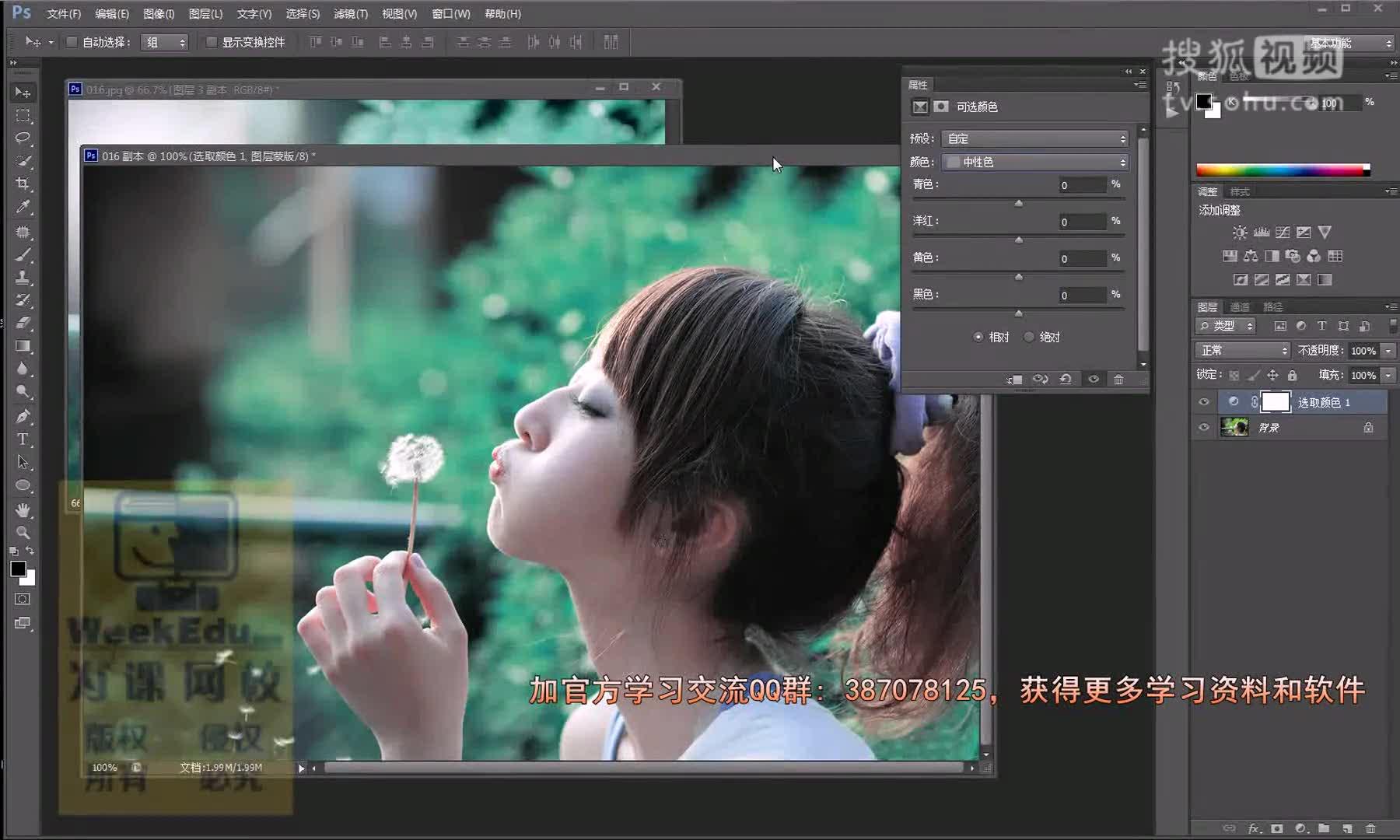The height and width of the screenshot is (840, 1400).
Task: Select the Zoom tool in the toolbar
Action: [23, 532]
